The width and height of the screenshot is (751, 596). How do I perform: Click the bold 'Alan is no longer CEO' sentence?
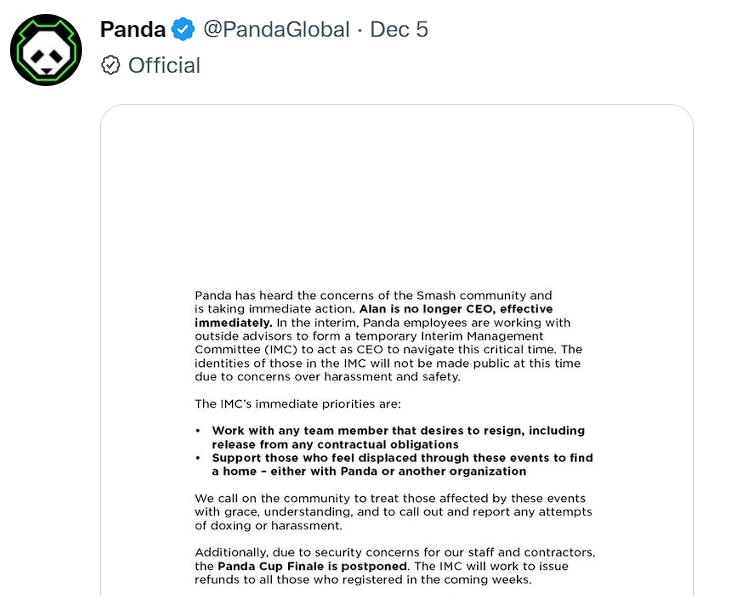pyautogui.click(x=374, y=315)
